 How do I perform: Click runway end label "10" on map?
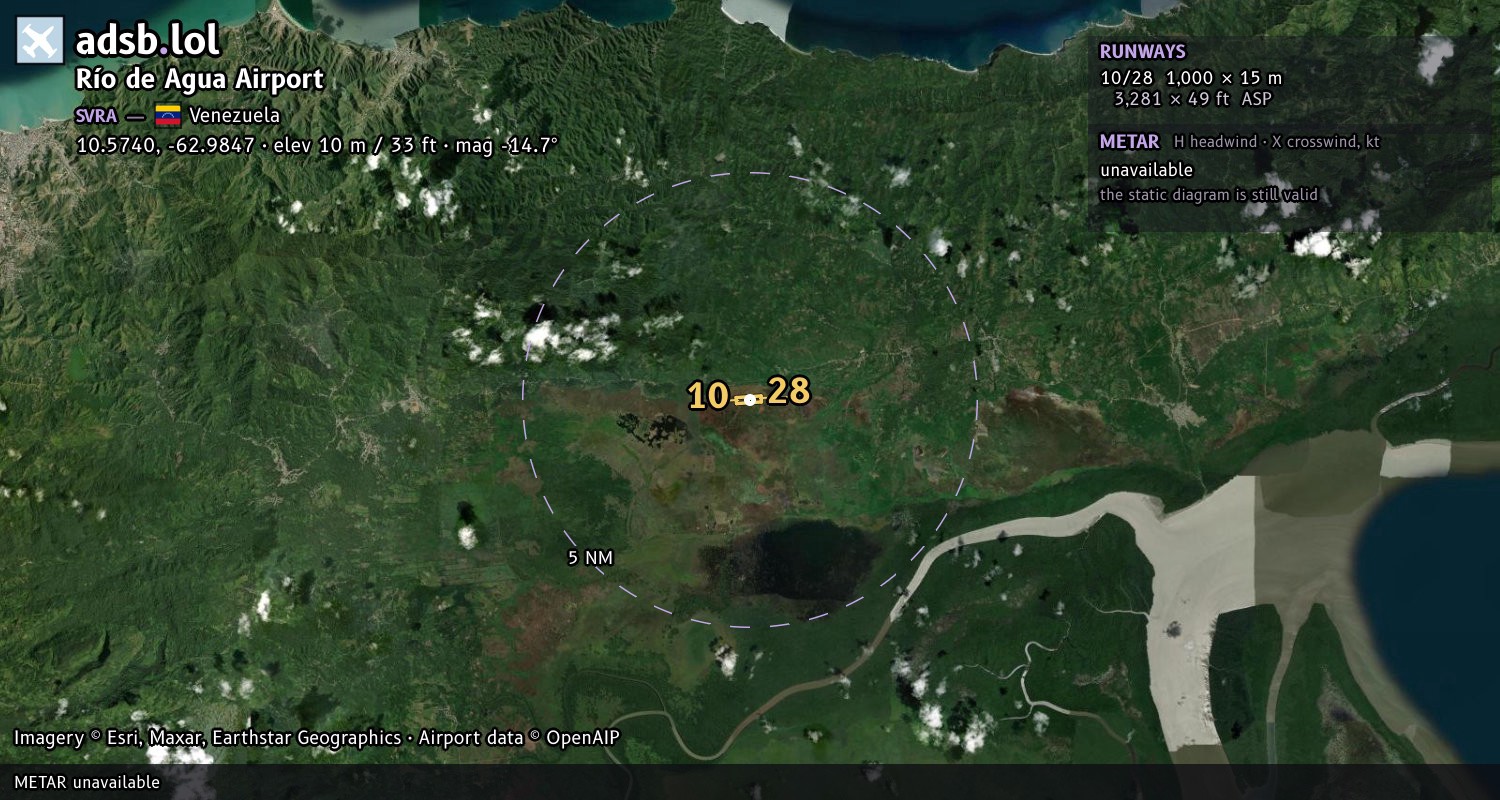[708, 397]
